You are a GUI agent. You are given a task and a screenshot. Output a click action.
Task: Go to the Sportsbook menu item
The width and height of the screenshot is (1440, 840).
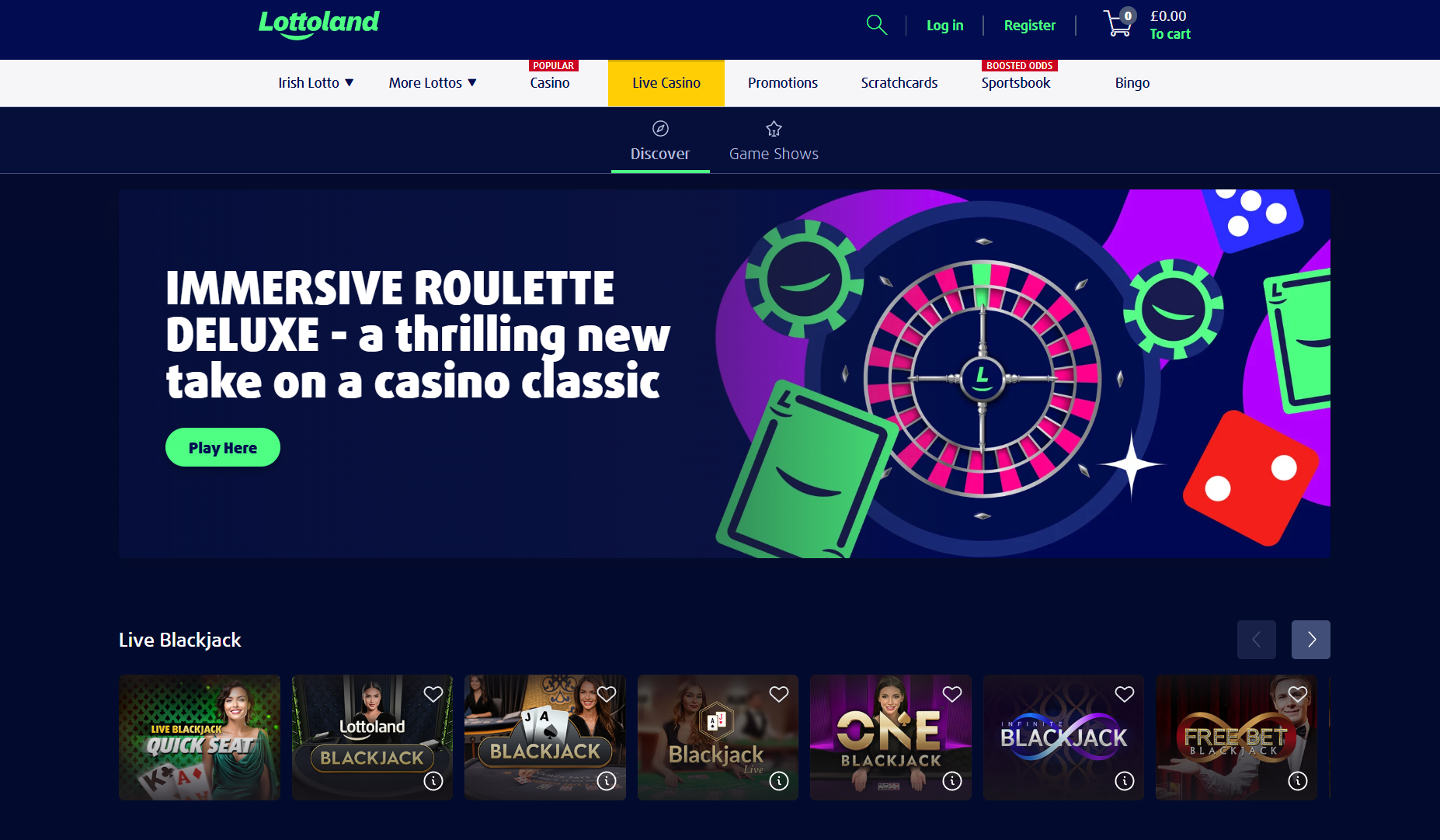[x=1016, y=83]
